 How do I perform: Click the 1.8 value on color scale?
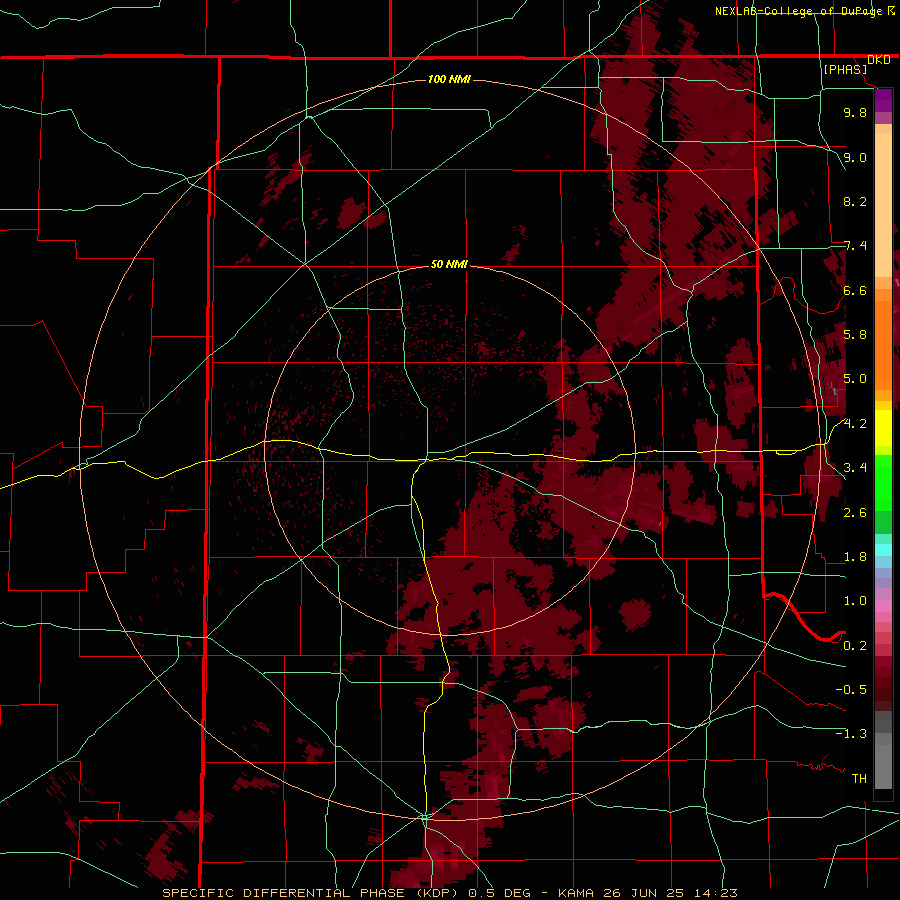coord(855,557)
